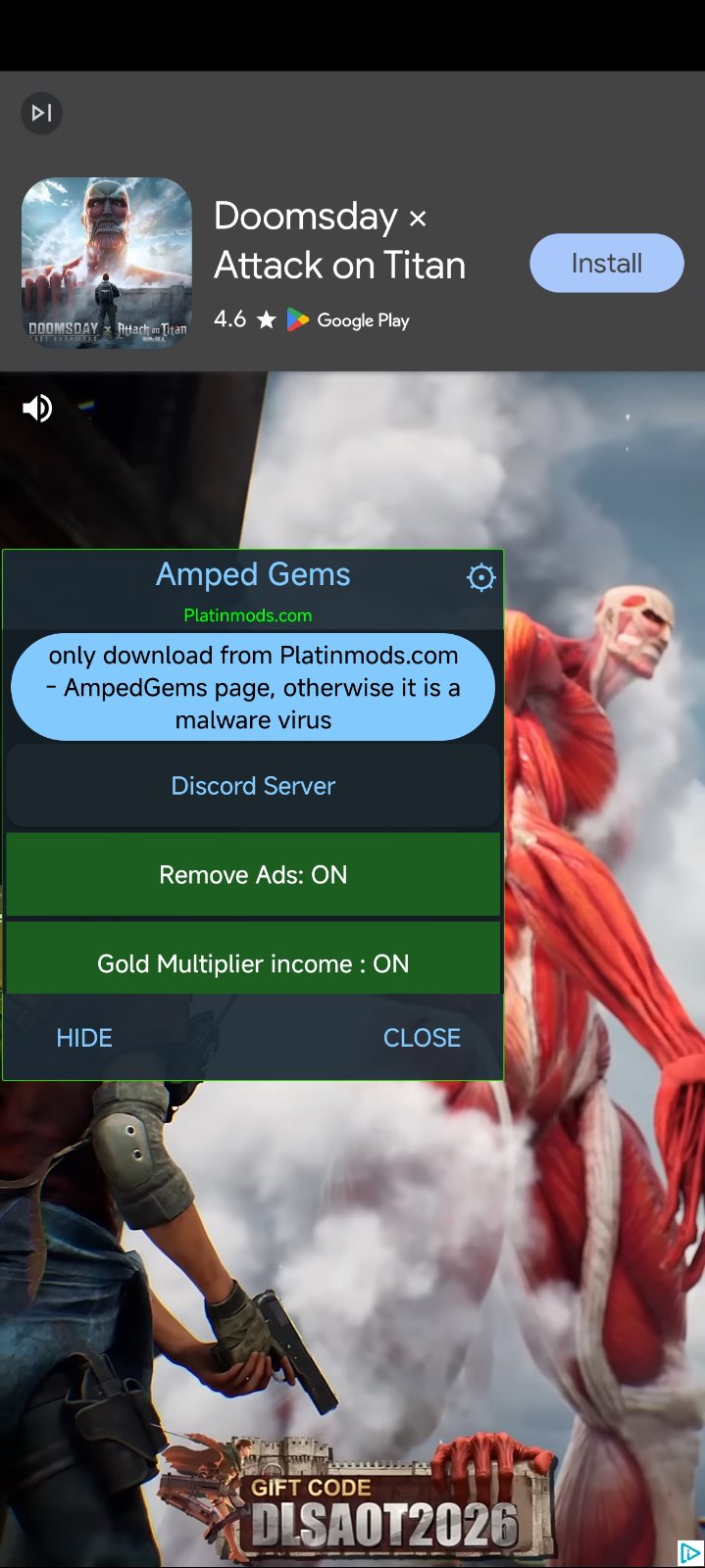
Task: Close the Amped Gems mod menu
Action: pos(422,1038)
